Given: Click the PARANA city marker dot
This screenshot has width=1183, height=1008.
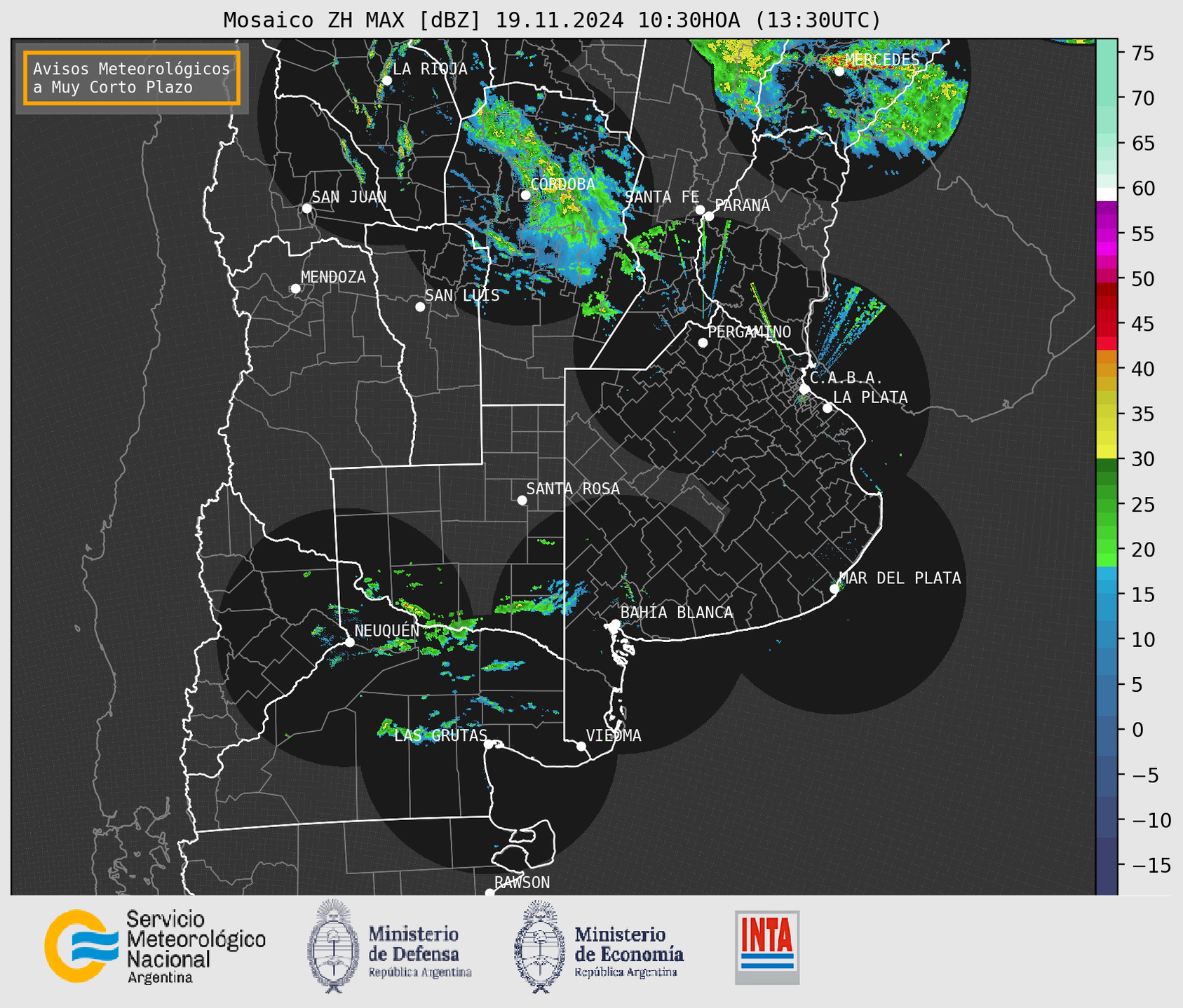Looking at the screenshot, I should click(709, 216).
